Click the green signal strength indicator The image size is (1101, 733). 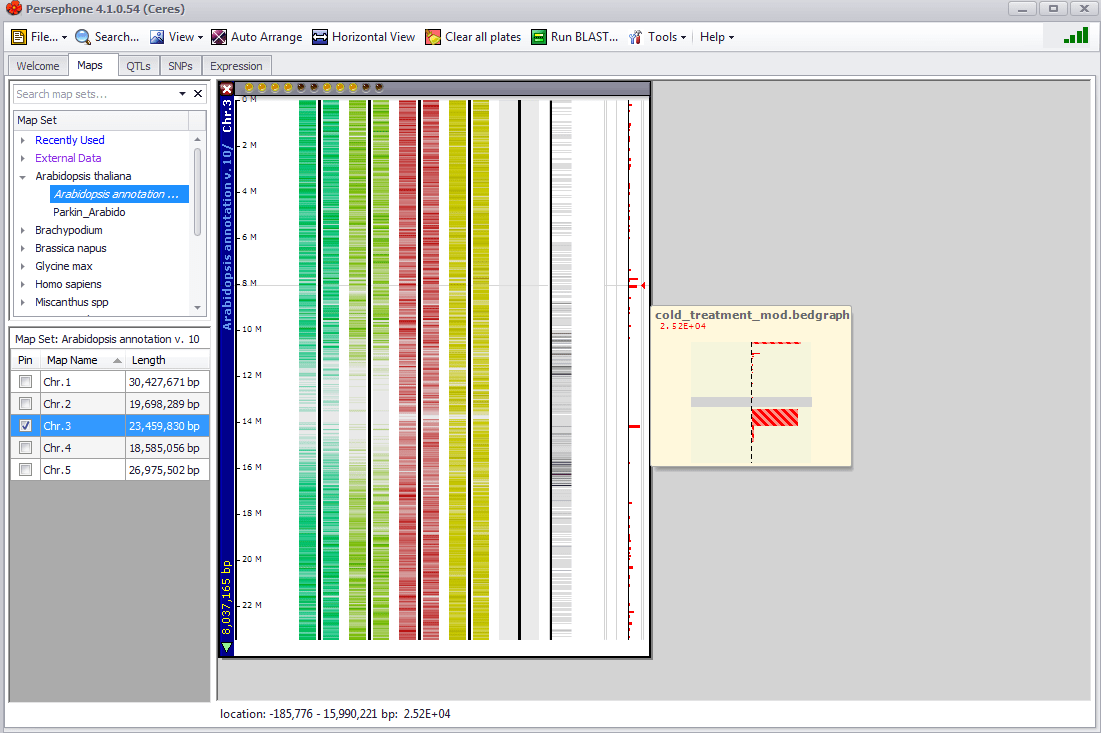point(1073,34)
